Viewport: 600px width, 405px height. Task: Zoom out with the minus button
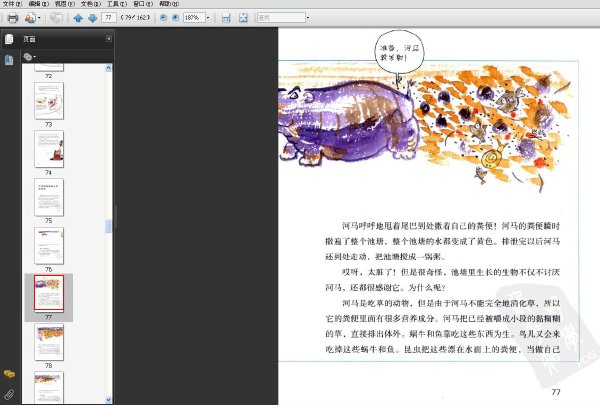(x=163, y=18)
